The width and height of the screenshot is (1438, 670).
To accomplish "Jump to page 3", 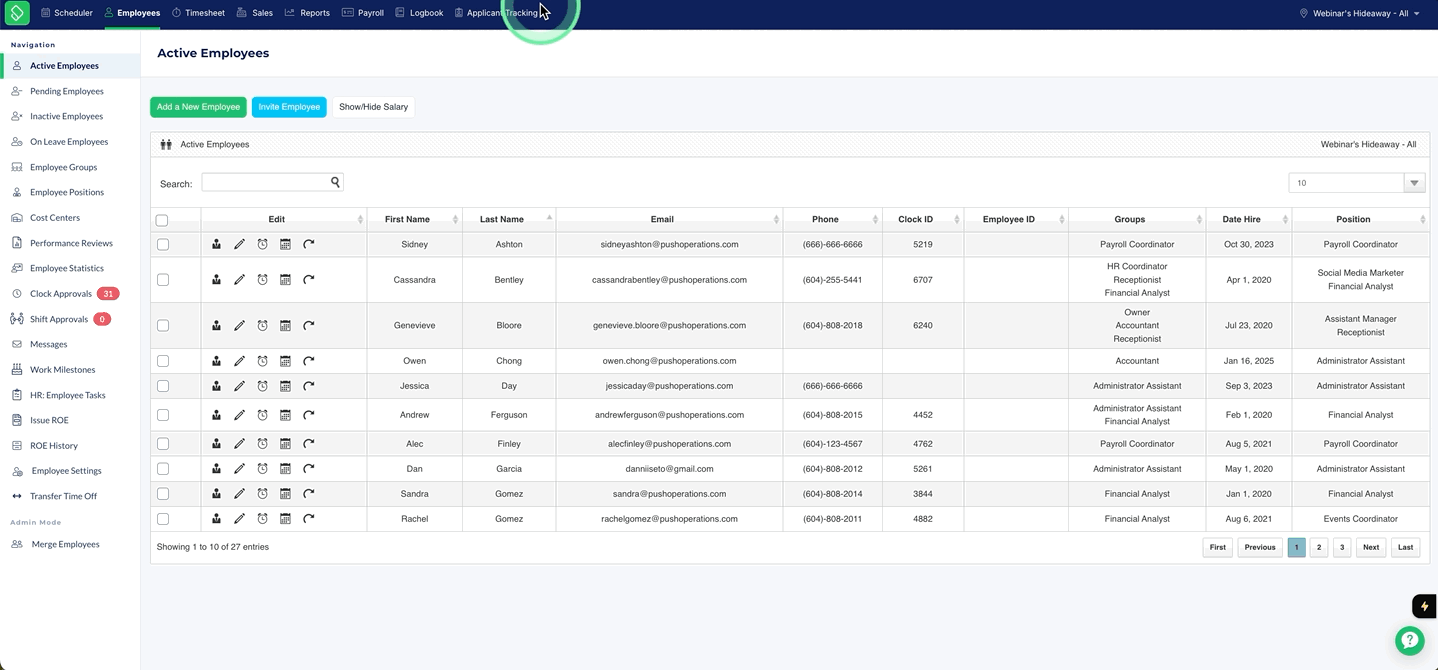I will pos(1342,547).
